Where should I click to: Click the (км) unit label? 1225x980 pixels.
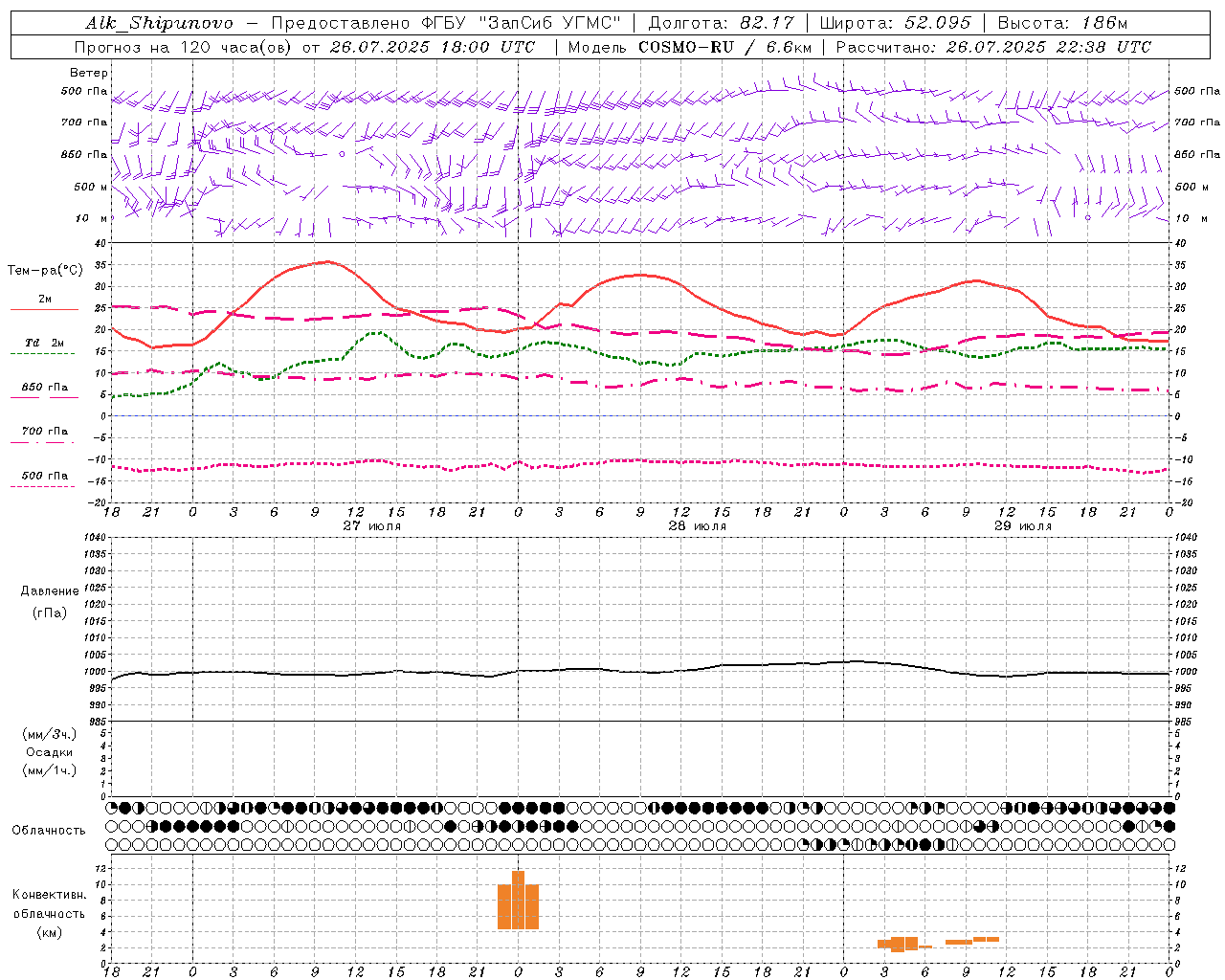[x=50, y=932]
